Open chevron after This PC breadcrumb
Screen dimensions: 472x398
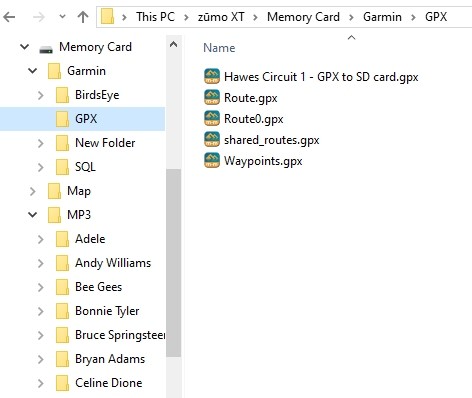click(x=186, y=17)
